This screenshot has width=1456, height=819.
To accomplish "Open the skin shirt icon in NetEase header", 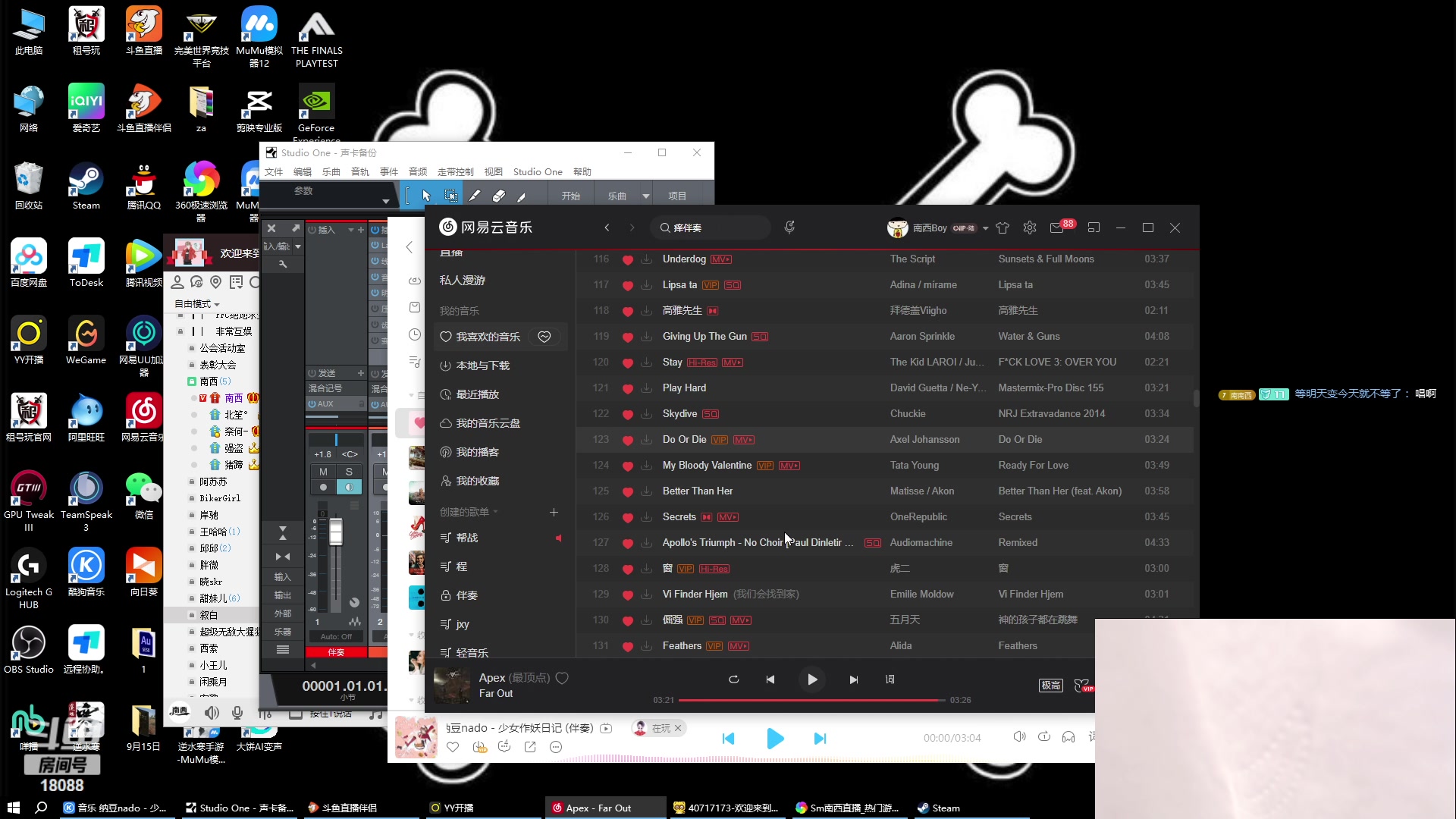I will coord(1003,227).
